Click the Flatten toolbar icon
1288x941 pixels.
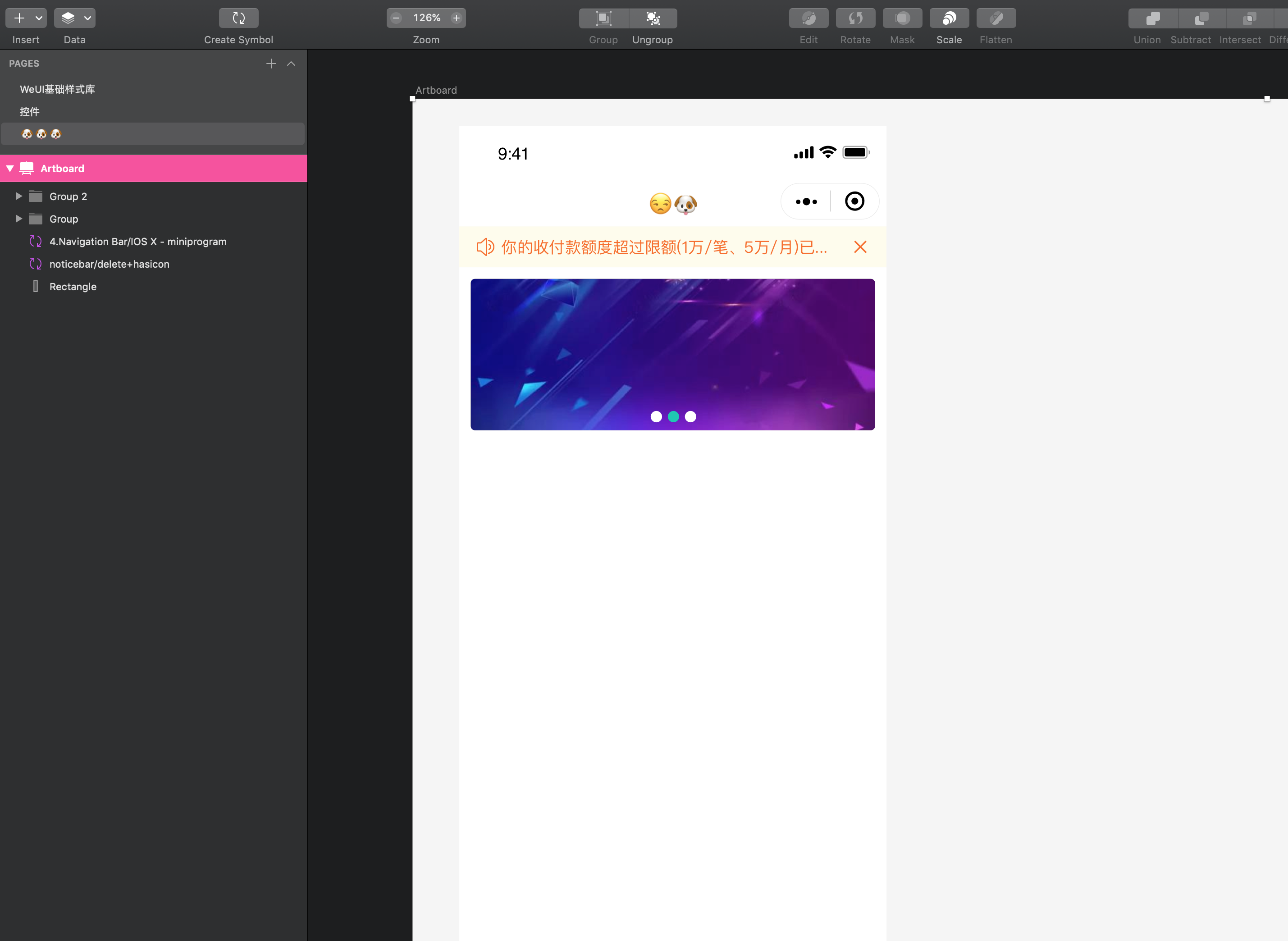click(x=996, y=18)
